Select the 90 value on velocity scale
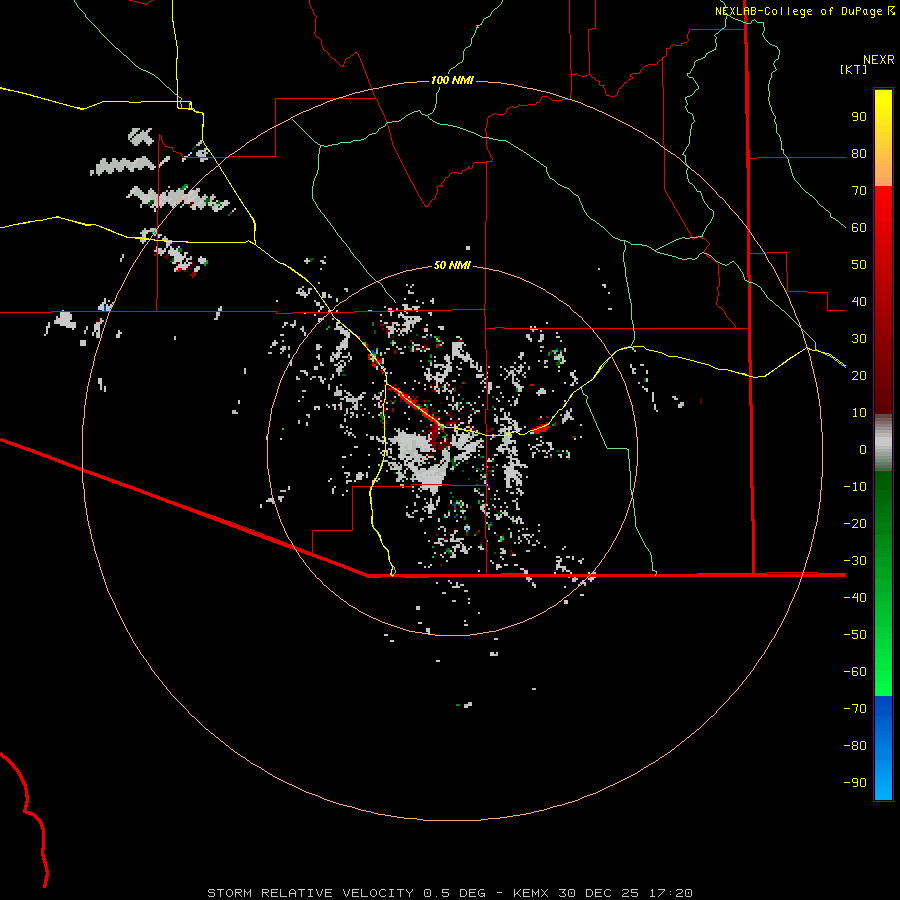The image size is (900, 900). (859, 117)
